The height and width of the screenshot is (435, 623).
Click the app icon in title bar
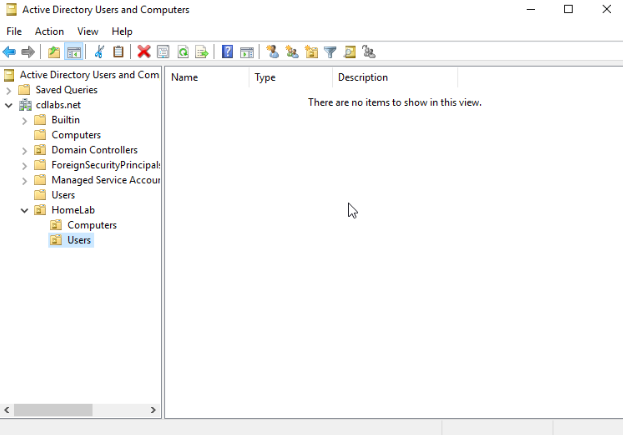click(x=12, y=10)
